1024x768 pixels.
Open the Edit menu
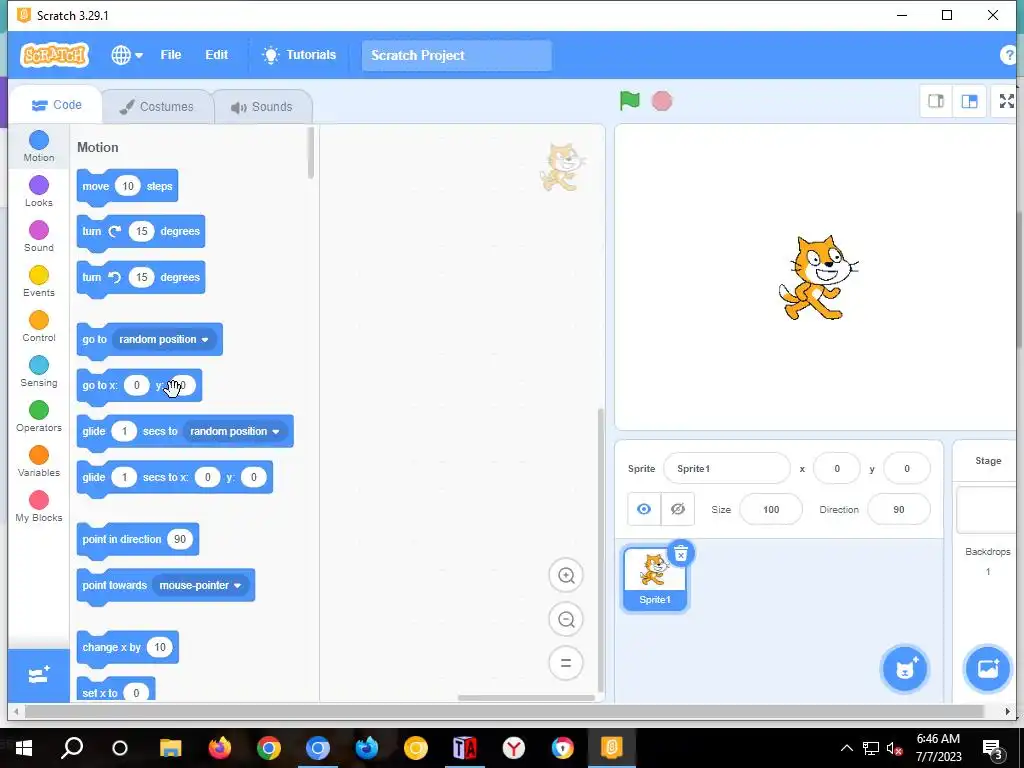(x=216, y=55)
